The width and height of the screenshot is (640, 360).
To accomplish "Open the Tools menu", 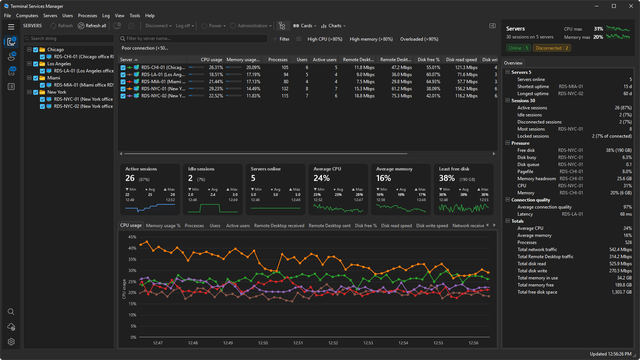I will click(135, 16).
